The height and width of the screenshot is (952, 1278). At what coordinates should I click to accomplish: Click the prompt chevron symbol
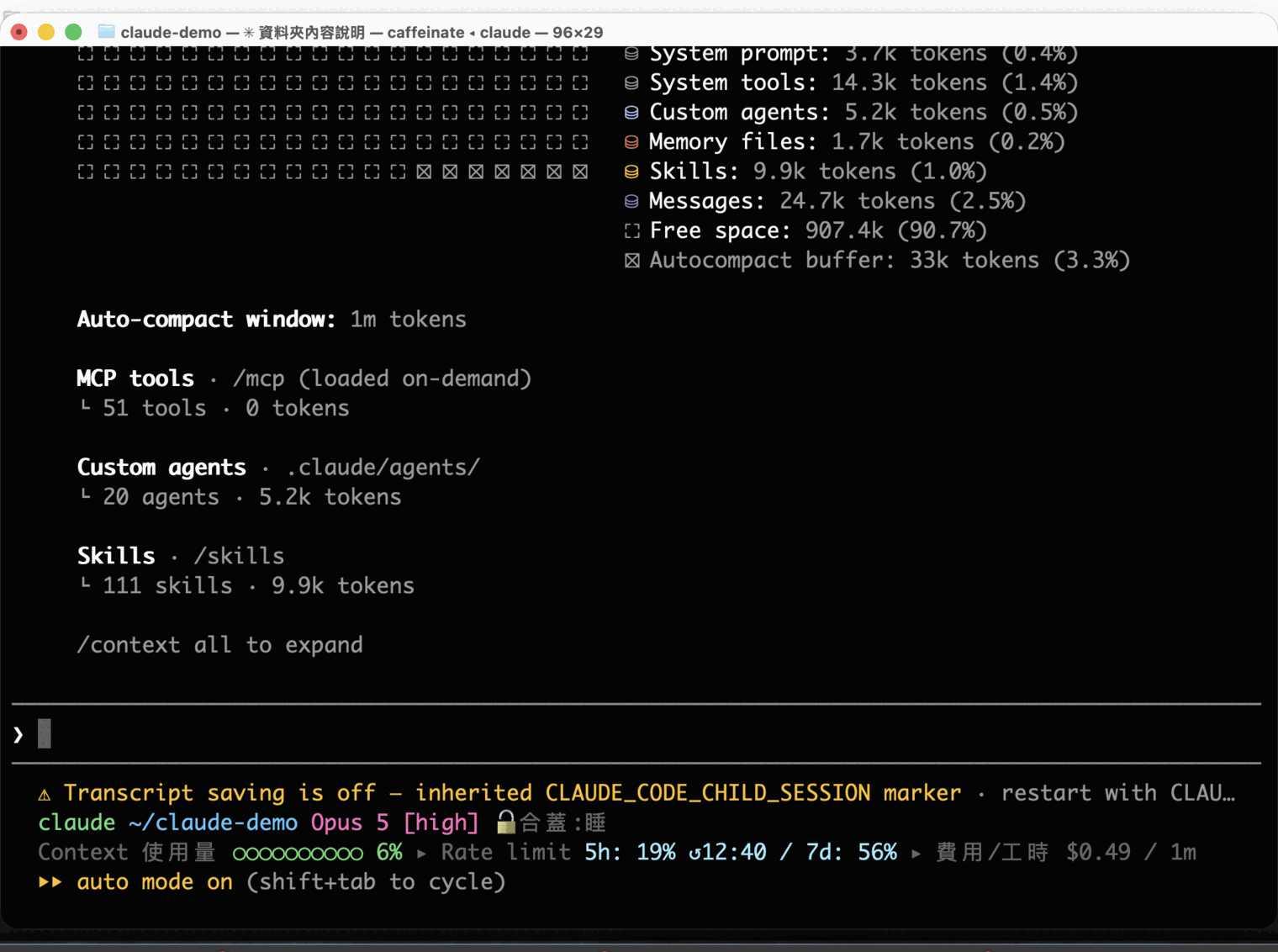point(18,735)
